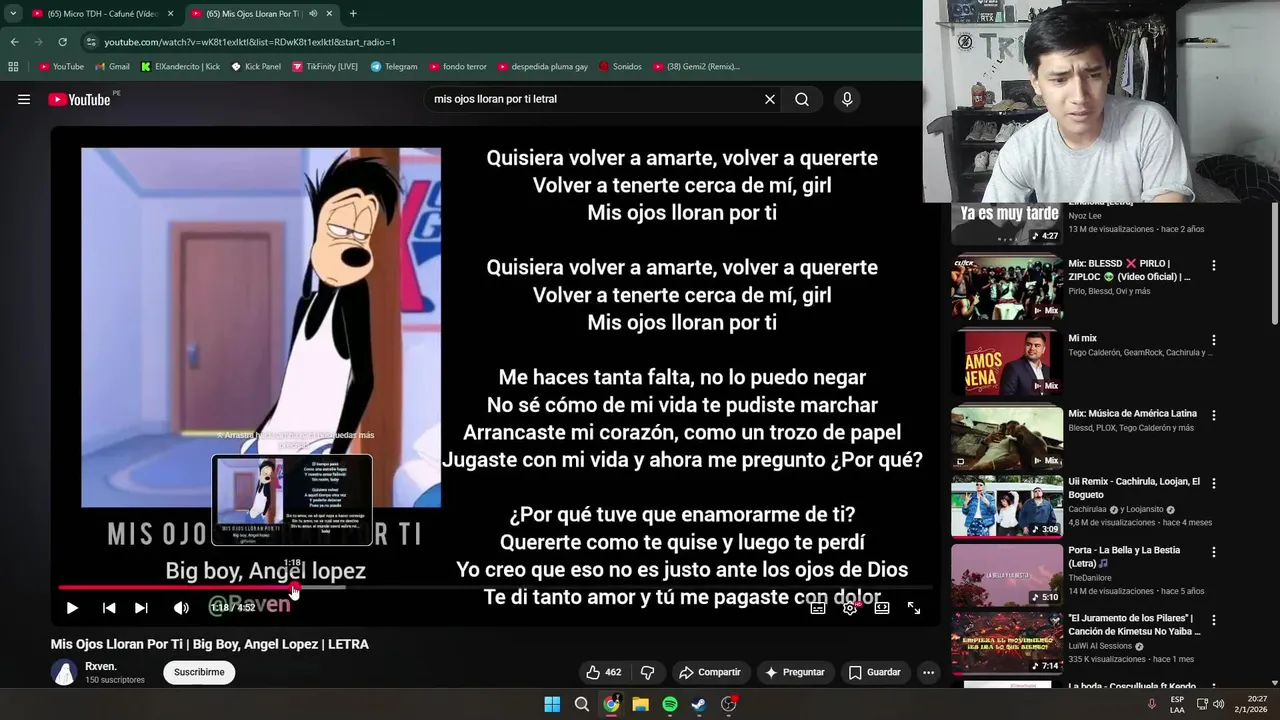Toggle theater mode on the player
Screen dimensions: 1280x720
tap(882, 608)
